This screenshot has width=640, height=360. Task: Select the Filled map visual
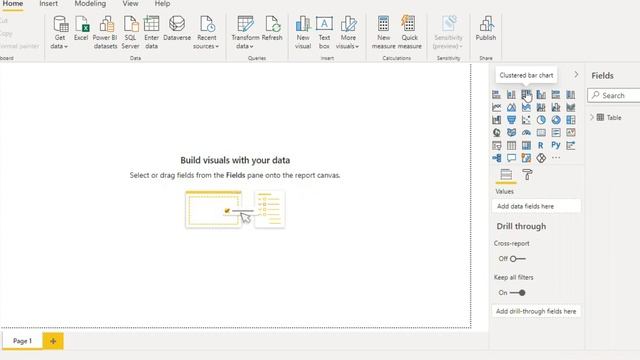511,133
